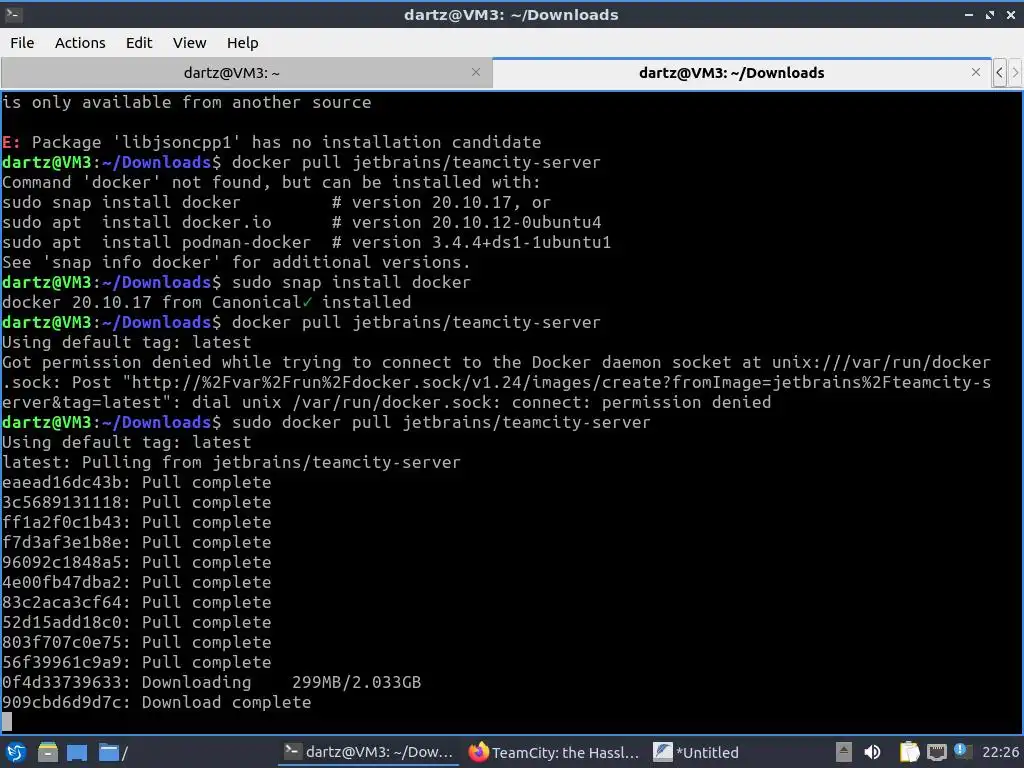Click the 'sudo apt install docker.io' line
The height and width of the screenshot is (768, 1024).
coord(302,222)
